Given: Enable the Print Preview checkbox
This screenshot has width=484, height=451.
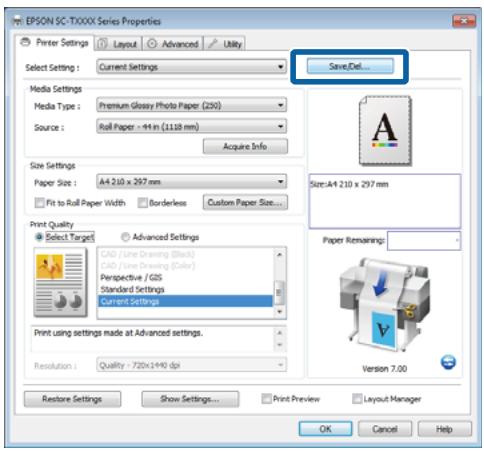Looking at the screenshot, I should point(266,399).
